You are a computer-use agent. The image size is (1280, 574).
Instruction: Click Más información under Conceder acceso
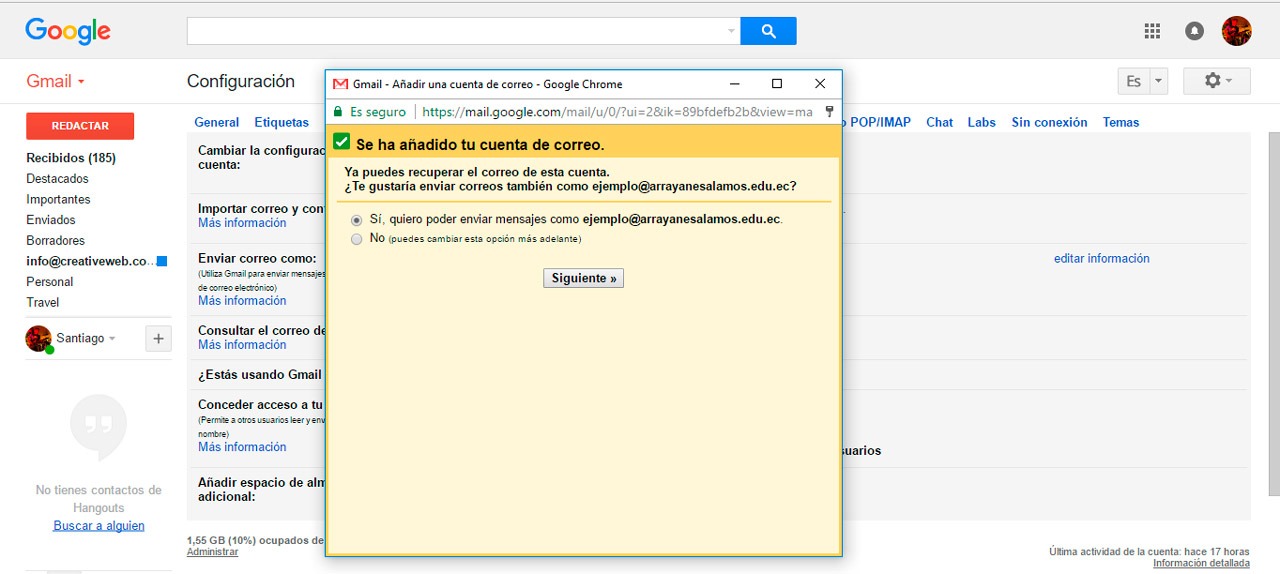click(x=242, y=447)
